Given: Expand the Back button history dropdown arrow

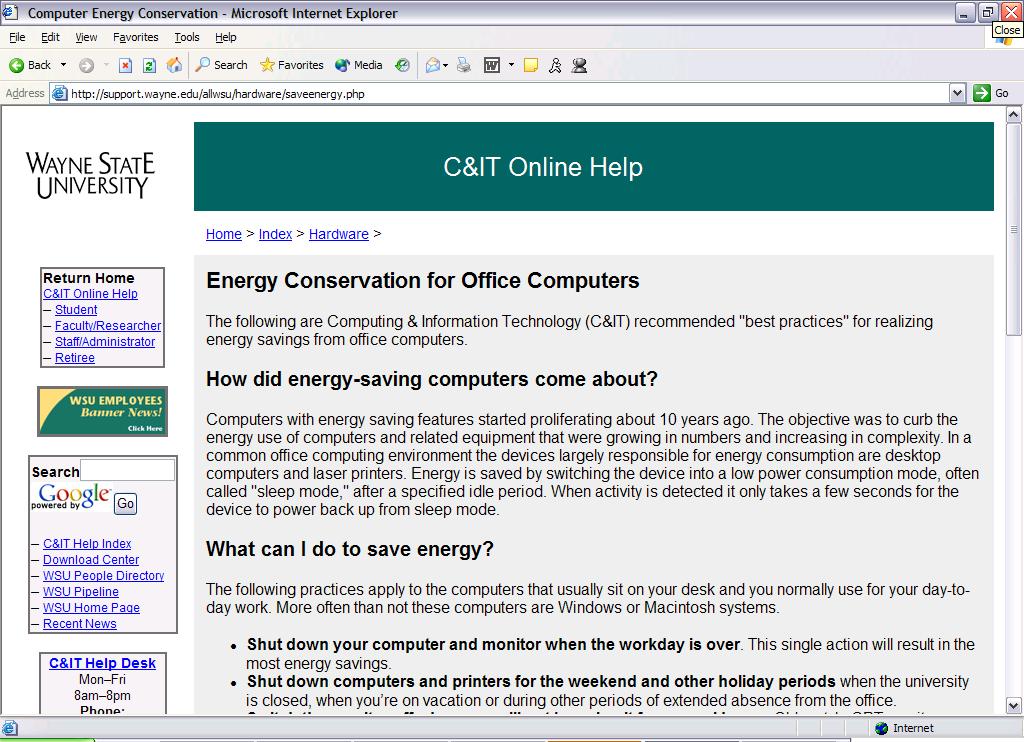Looking at the screenshot, I should click(64, 65).
